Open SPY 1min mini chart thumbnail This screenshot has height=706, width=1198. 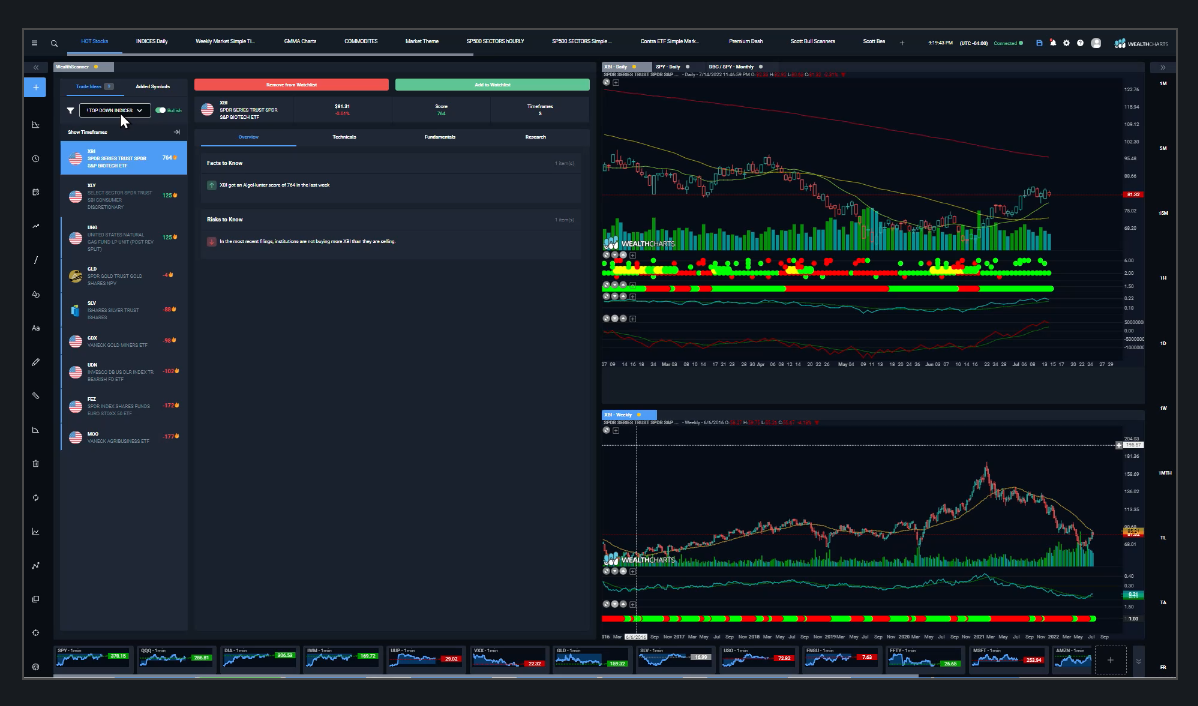92,657
